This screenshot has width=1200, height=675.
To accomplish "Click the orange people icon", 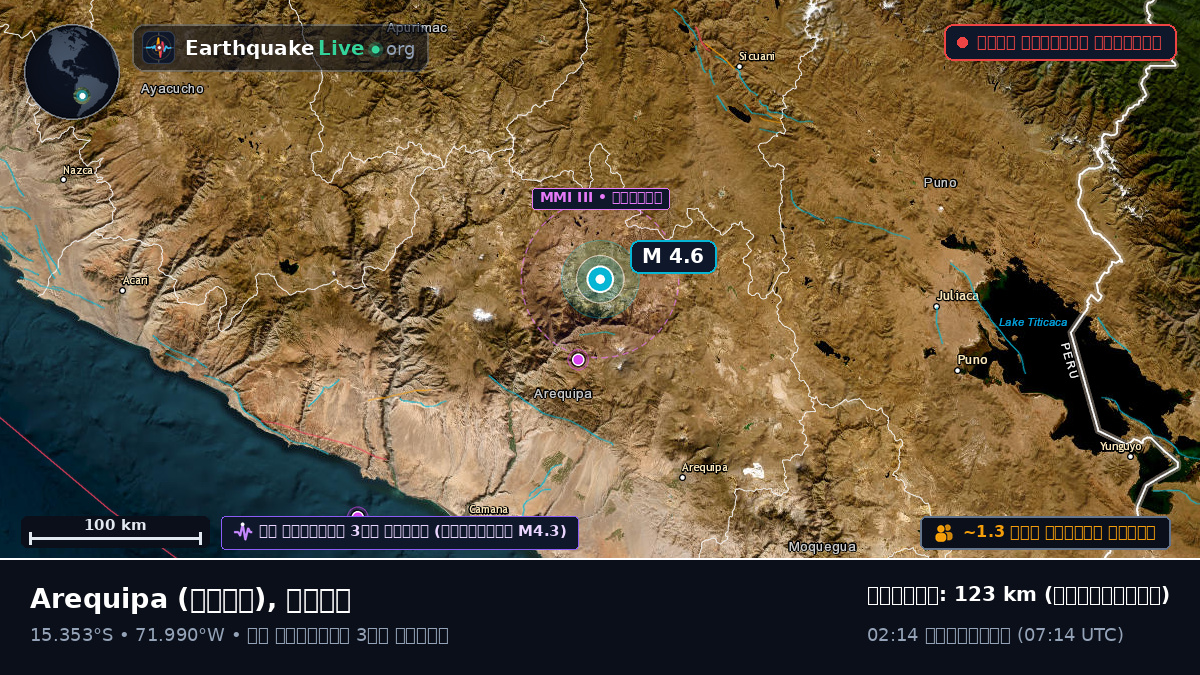I will pyautogui.click(x=944, y=533).
